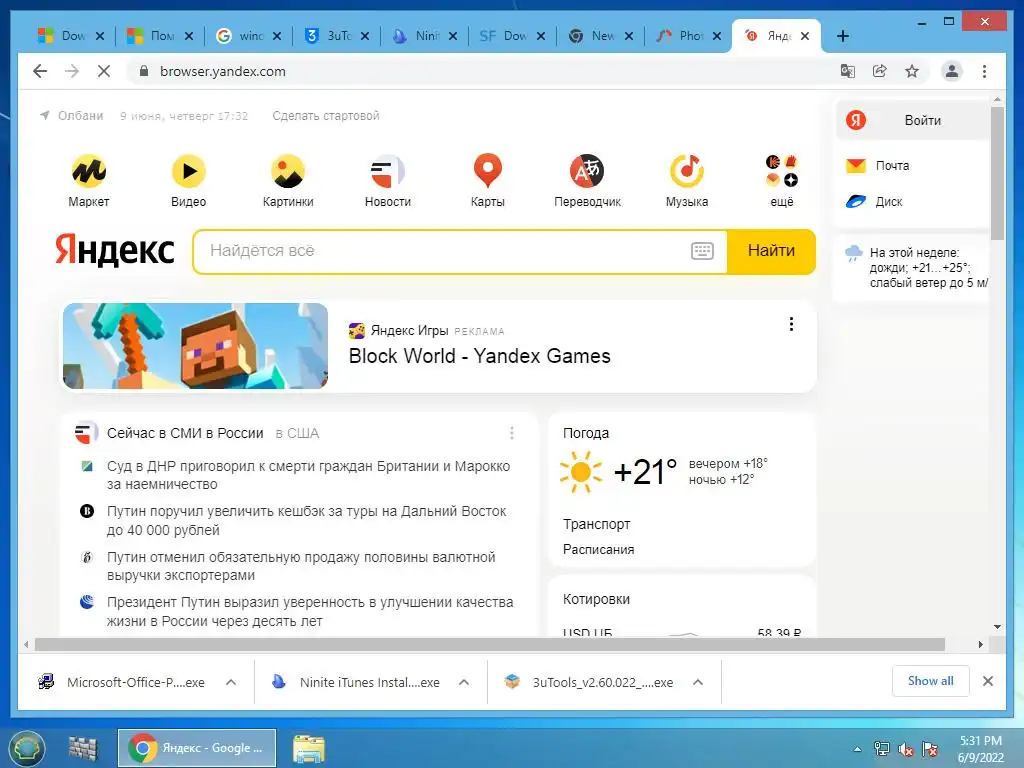1024x768 pixels.
Task: Open the Переводчик service icon
Action: pos(587,171)
